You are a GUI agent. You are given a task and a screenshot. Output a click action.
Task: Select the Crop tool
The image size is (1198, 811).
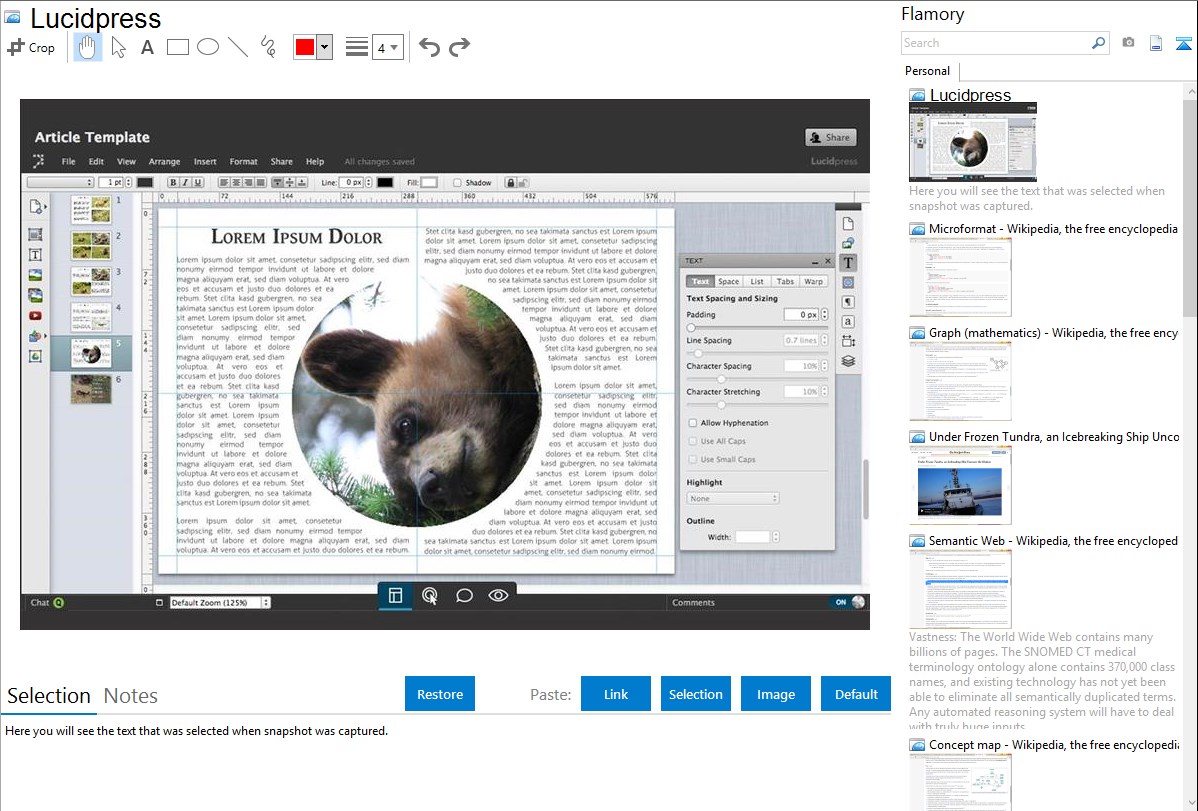(31, 47)
